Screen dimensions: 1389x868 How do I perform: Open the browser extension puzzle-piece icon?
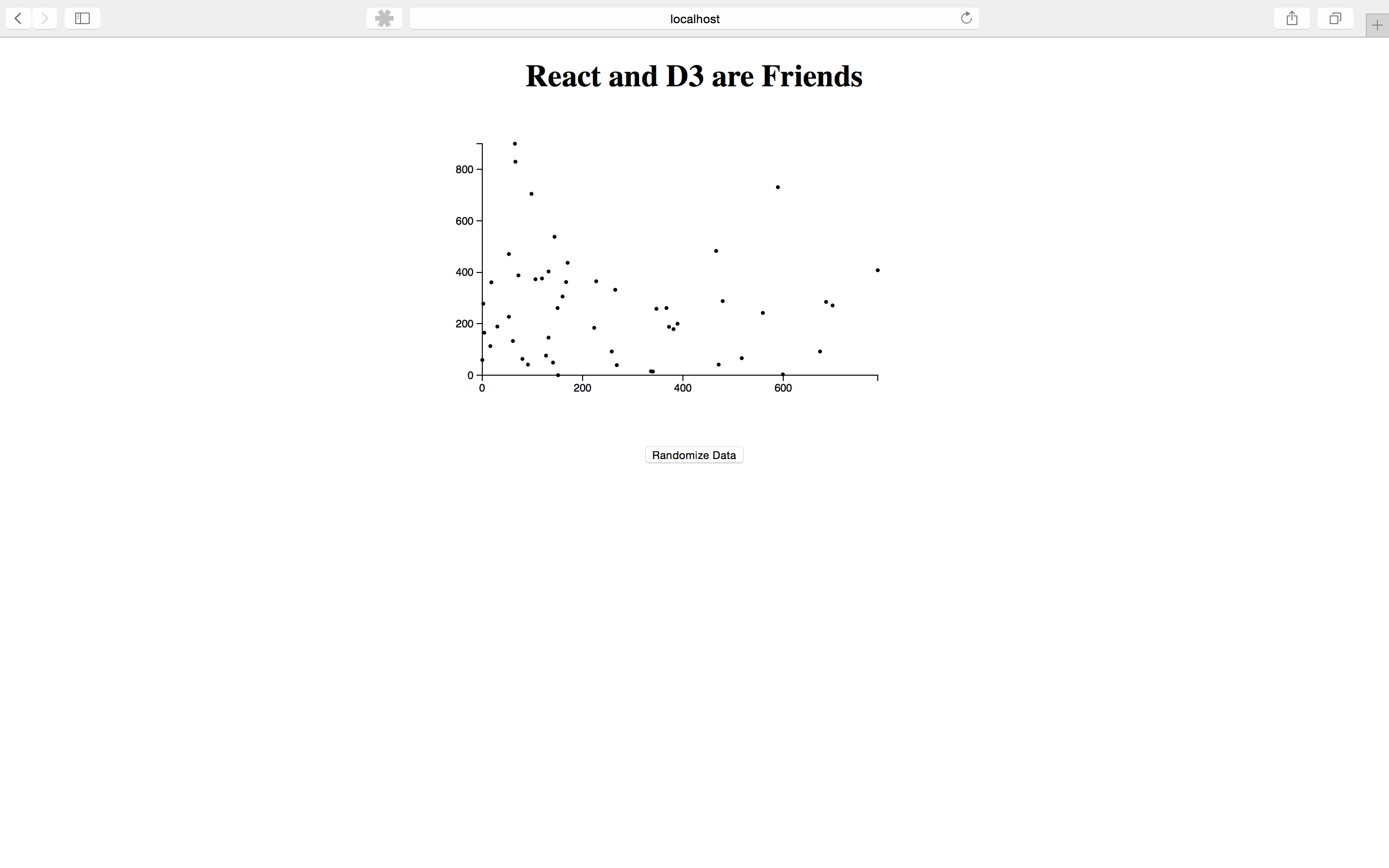384,18
